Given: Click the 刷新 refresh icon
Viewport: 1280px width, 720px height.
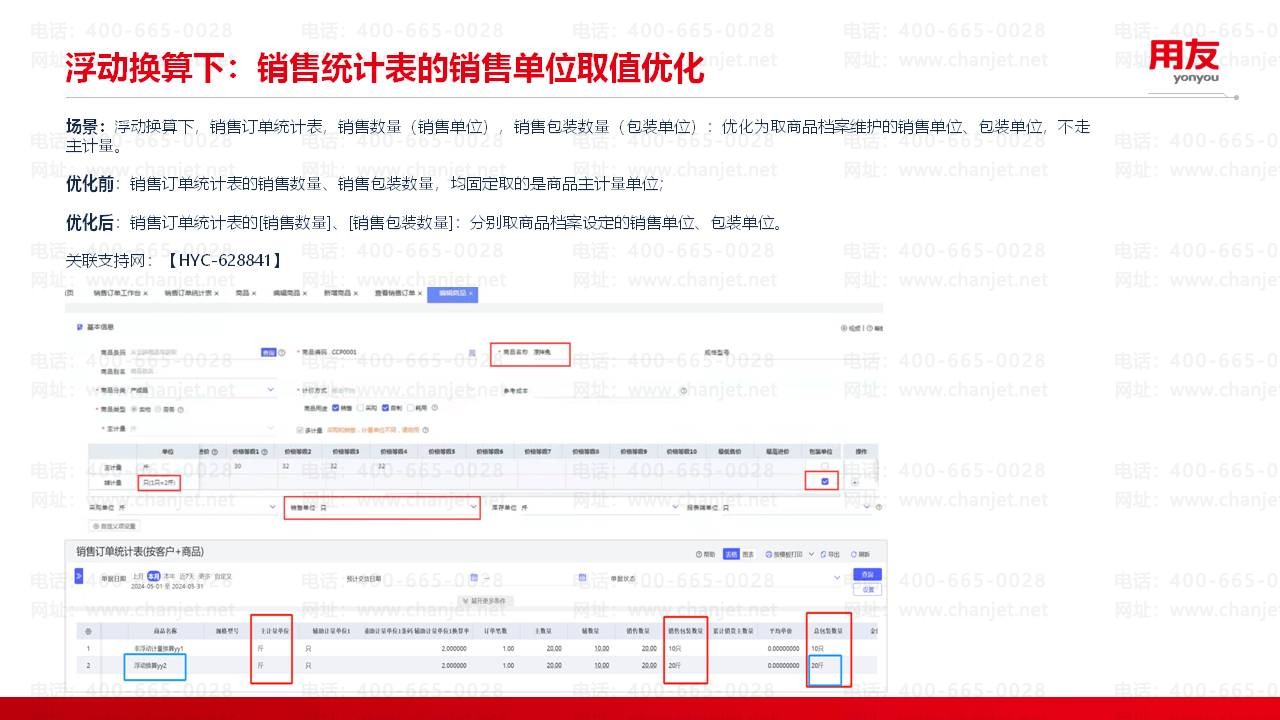Looking at the screenshot, I should [853, 554].
